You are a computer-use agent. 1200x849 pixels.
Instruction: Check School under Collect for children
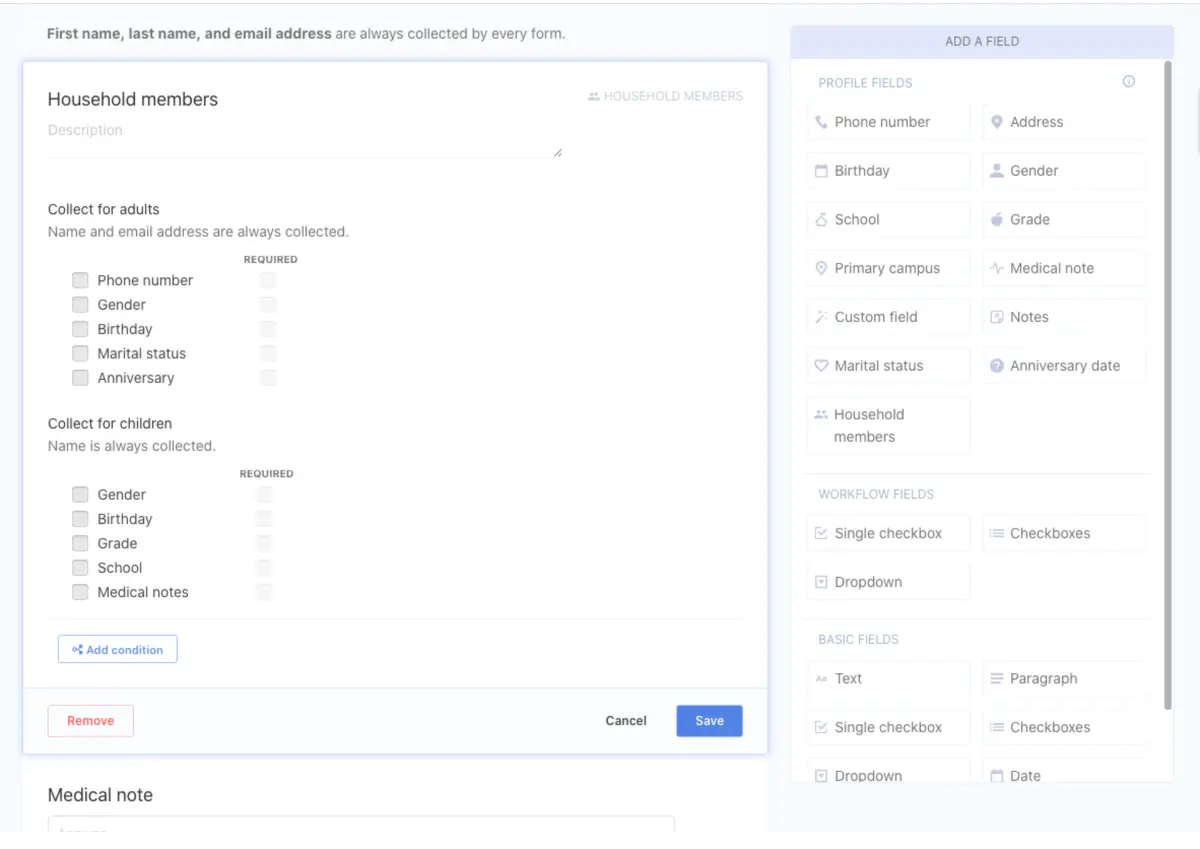click(x=80, y=568)
